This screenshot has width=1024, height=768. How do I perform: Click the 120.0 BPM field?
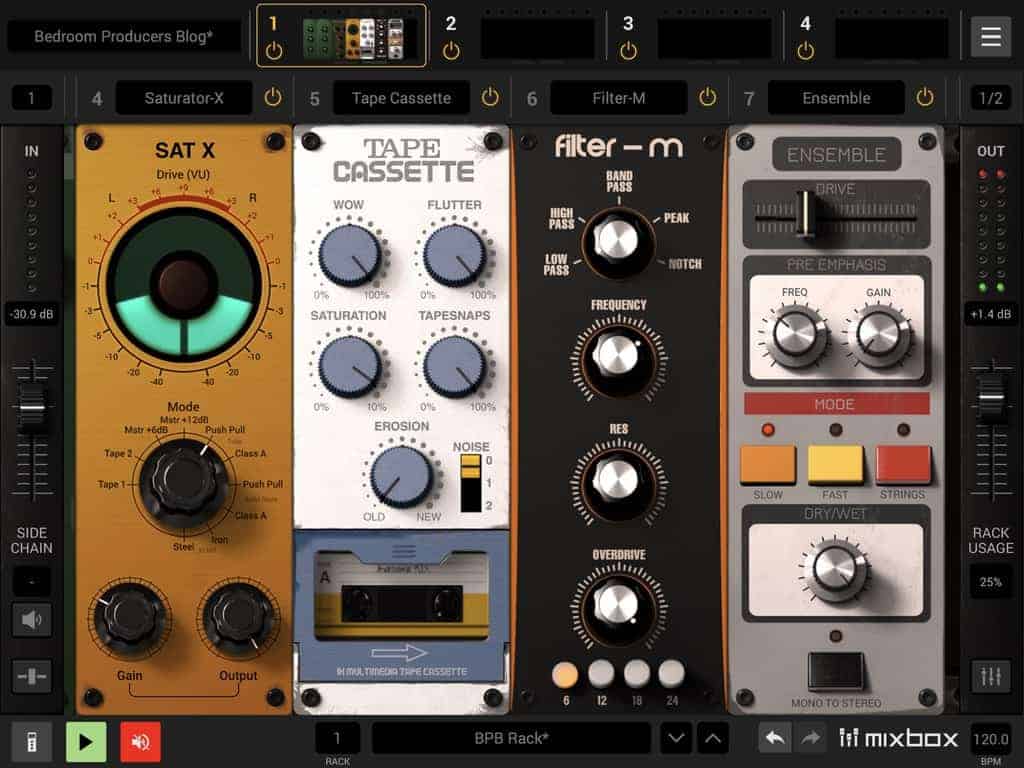(x=990, y=739)
